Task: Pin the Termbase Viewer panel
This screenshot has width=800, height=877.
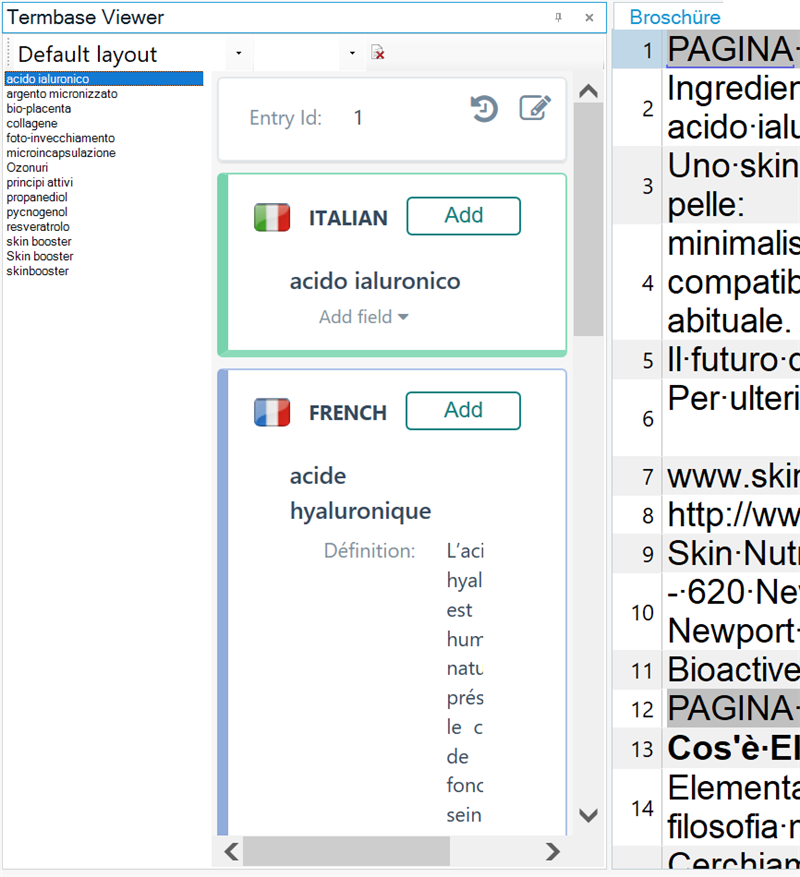Action: click(558, 17)
